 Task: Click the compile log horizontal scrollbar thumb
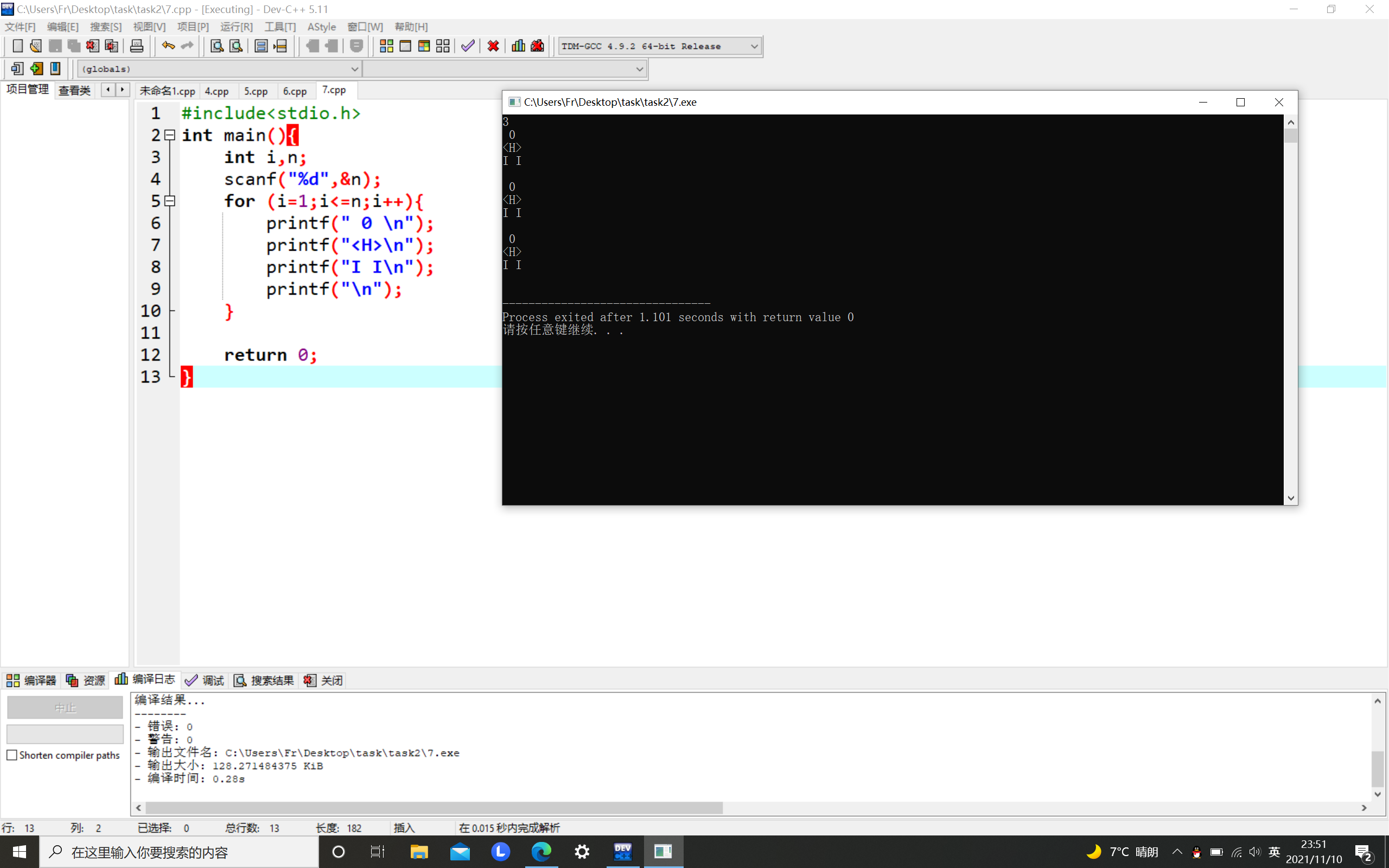[434, 808]
